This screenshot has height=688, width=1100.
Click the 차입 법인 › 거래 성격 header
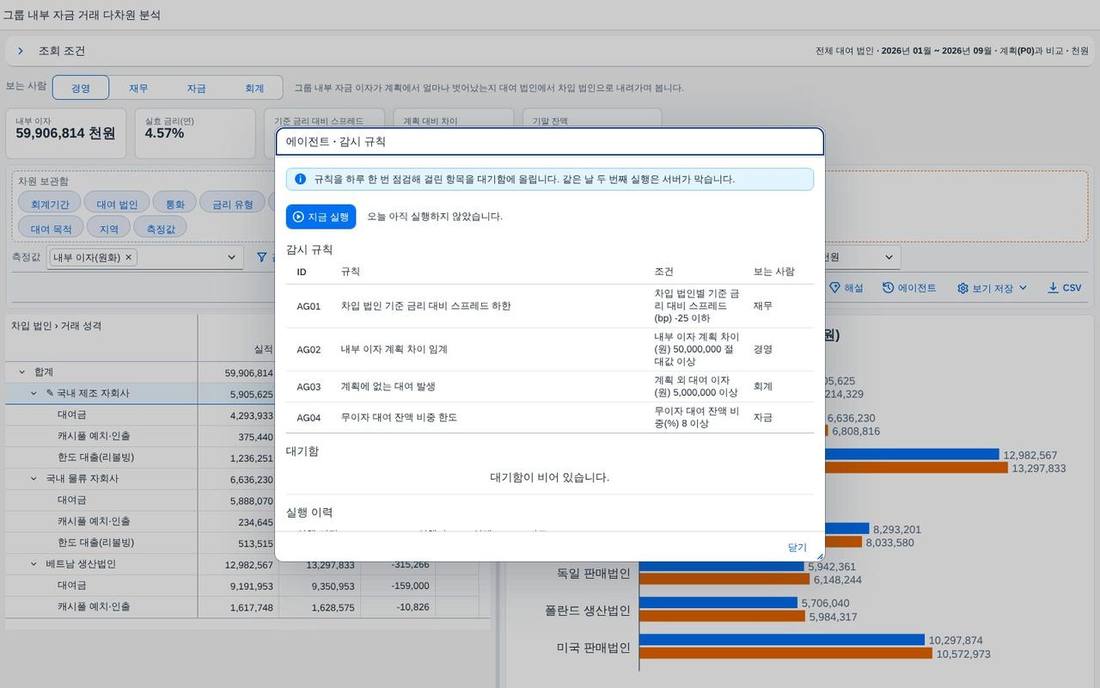coord(56,325)
